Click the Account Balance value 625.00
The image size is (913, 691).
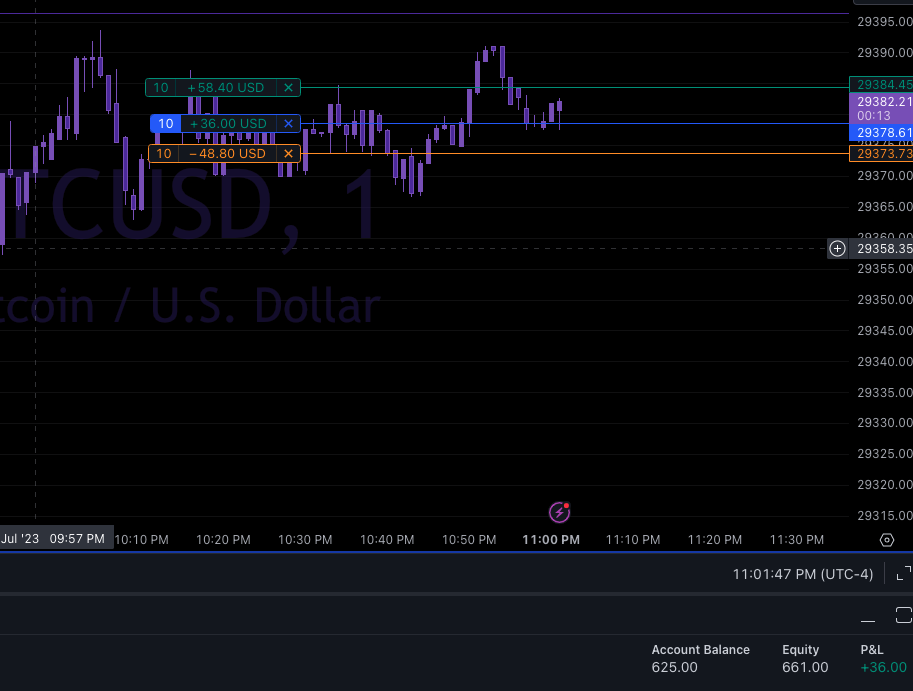pyautogui.click(x=674, y=667)
